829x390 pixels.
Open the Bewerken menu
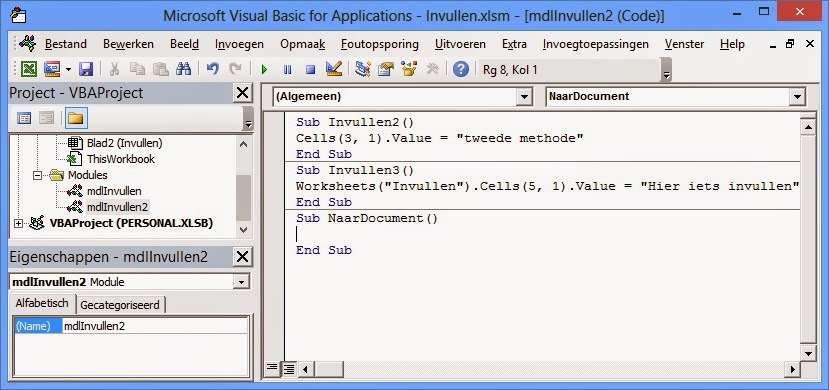pyautogui.click(x=128, y=44)
